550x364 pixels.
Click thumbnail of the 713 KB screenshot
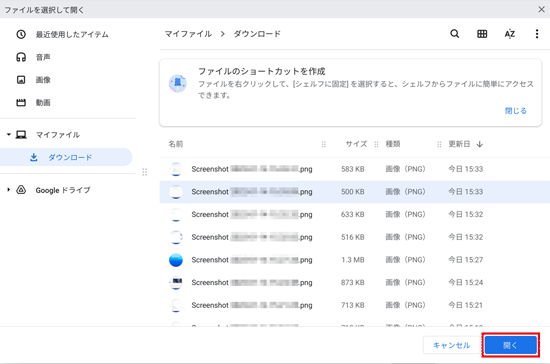(176, 305)
